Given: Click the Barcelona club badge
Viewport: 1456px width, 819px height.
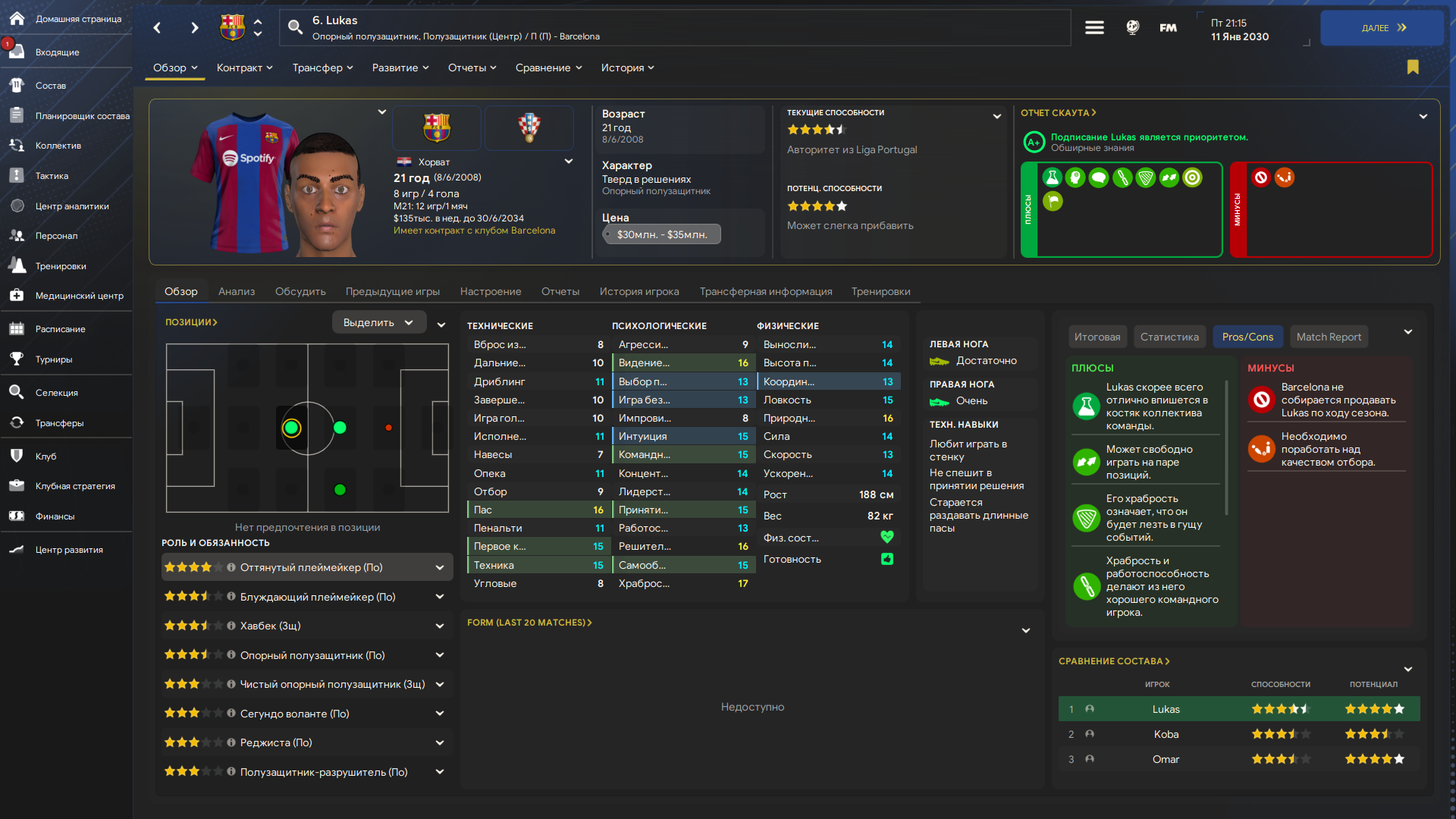Looking at the screenshot, I should 436,127.
